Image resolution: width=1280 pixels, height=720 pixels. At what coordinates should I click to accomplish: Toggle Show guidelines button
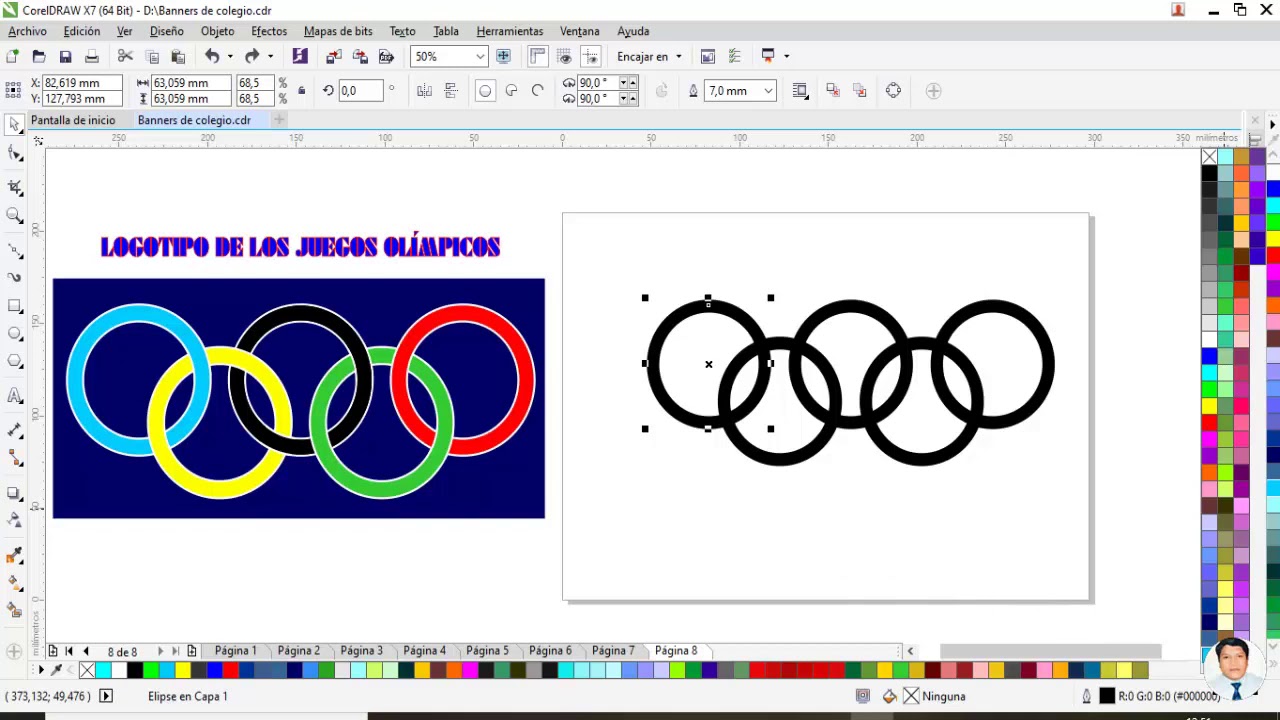[x=590, y=56]
